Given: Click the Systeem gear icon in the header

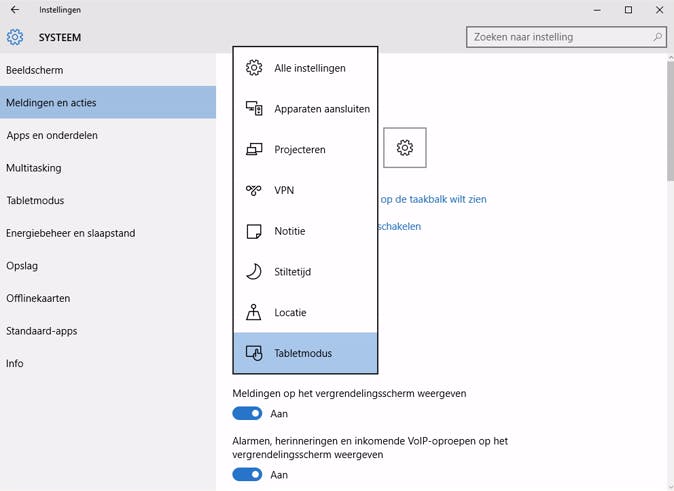Looking at the screenshot, I should tap(15, 38).
